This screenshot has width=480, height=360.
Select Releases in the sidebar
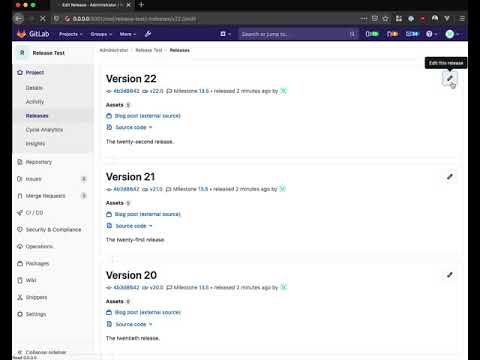pos(37,116)
